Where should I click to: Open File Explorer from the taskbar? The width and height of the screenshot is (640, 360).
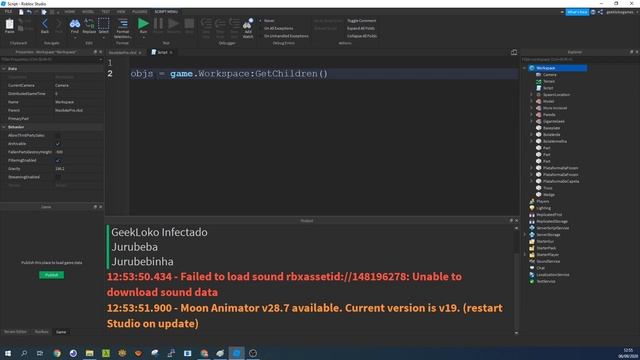(89, 353)
